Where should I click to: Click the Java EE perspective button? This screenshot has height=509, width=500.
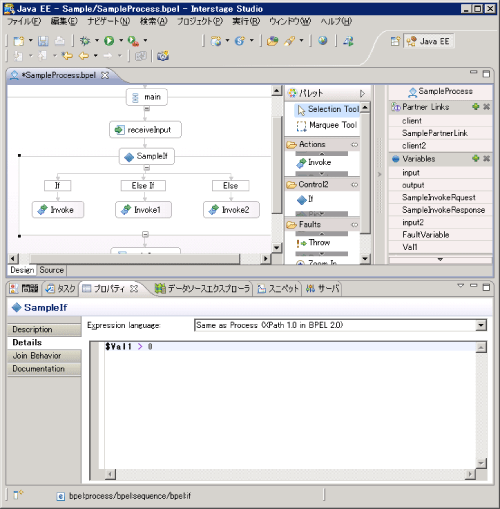pos(429,41)
